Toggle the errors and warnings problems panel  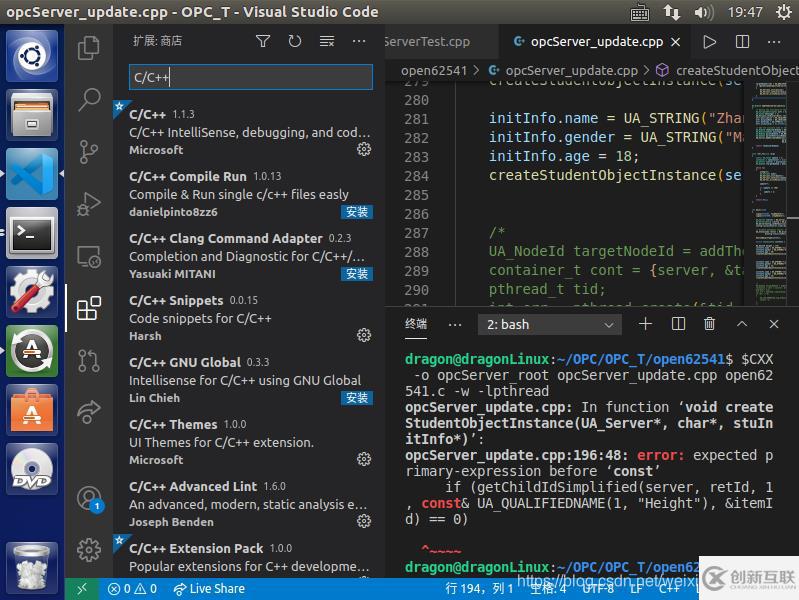[x=132, y=589]
